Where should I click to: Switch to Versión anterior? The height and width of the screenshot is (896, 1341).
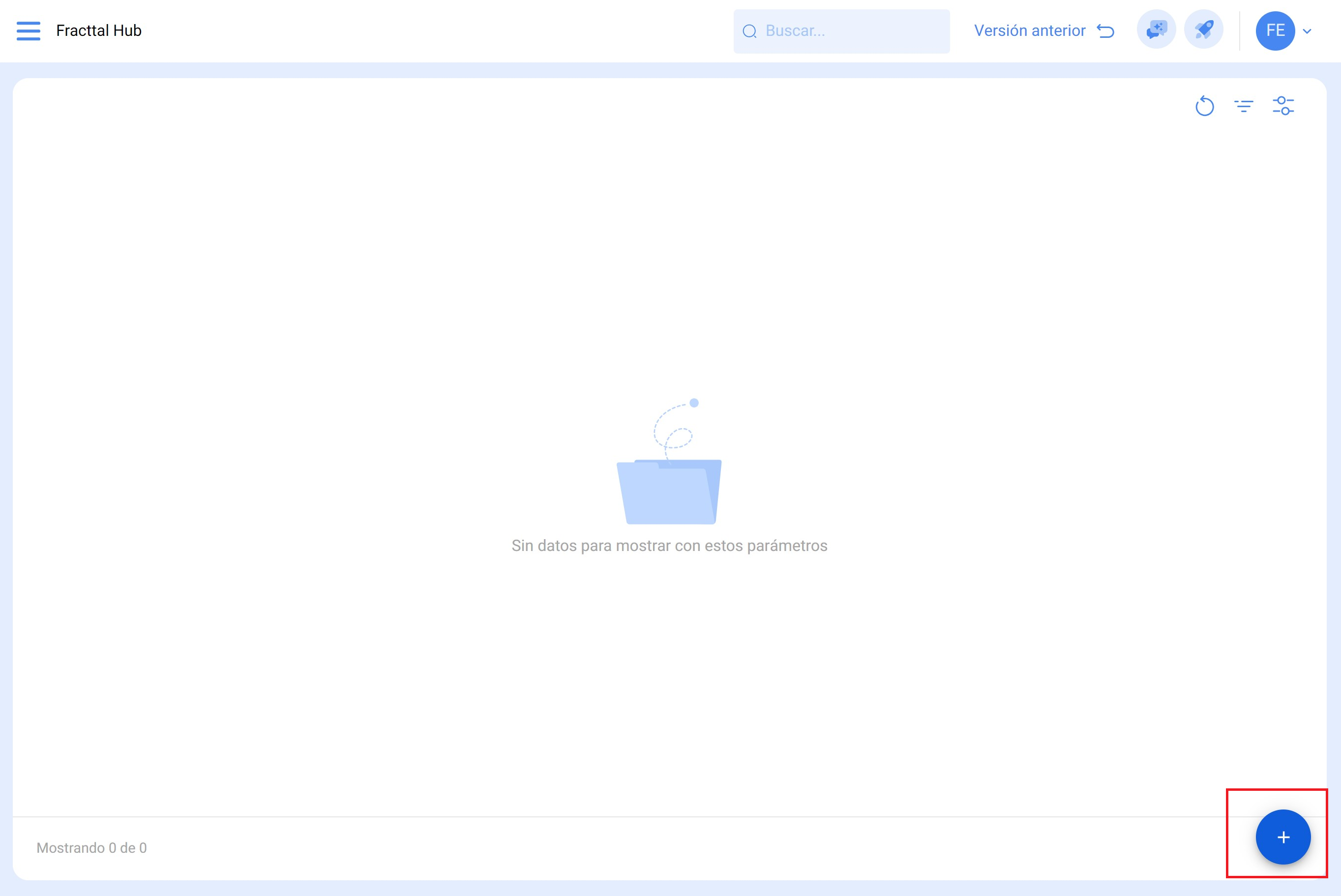pos(1029,31)
